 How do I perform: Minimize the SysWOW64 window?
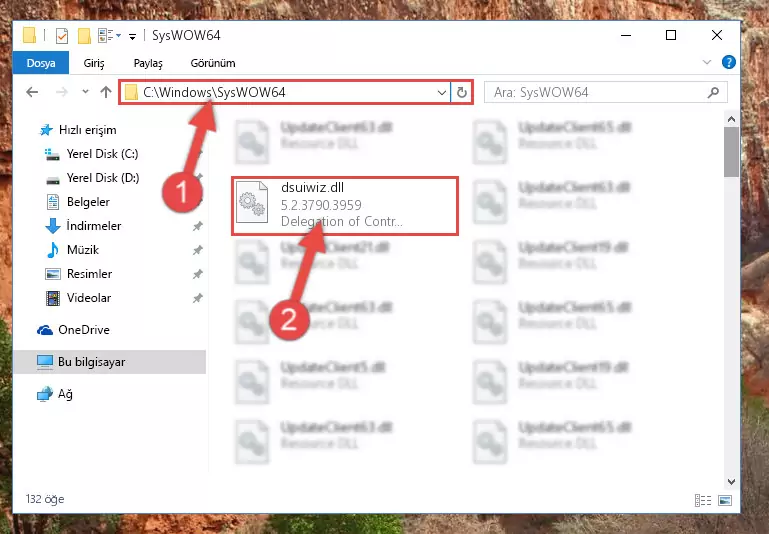point(626,35)
